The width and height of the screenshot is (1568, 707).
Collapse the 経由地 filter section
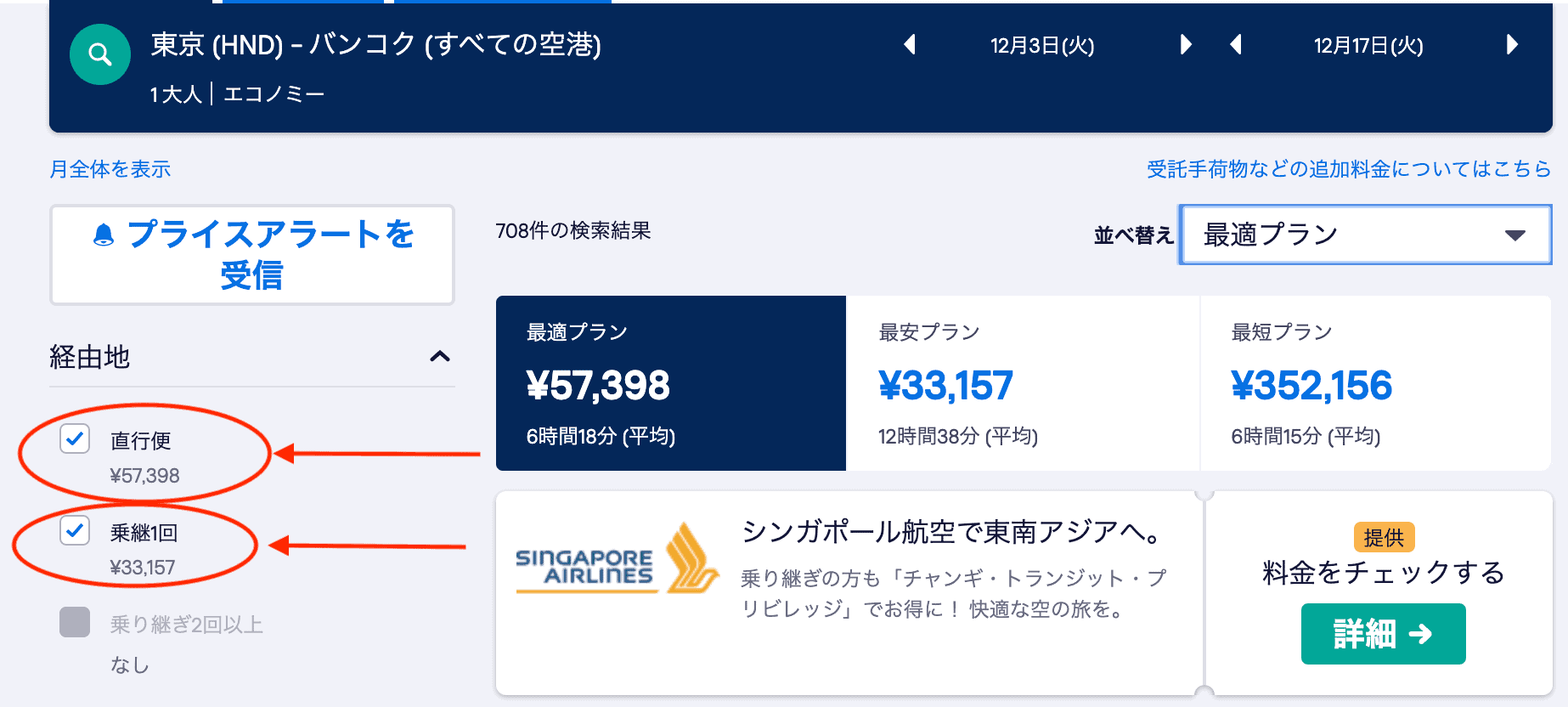pyautogui.click(x=441, y=357)
